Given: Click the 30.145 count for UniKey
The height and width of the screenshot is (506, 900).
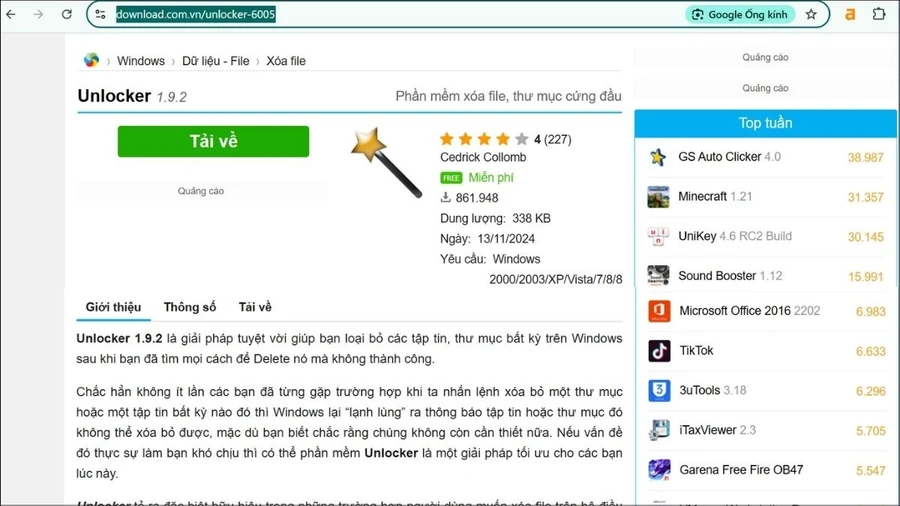Looking at the screenshot, I should pyautogui.click(x=866, y=237).
